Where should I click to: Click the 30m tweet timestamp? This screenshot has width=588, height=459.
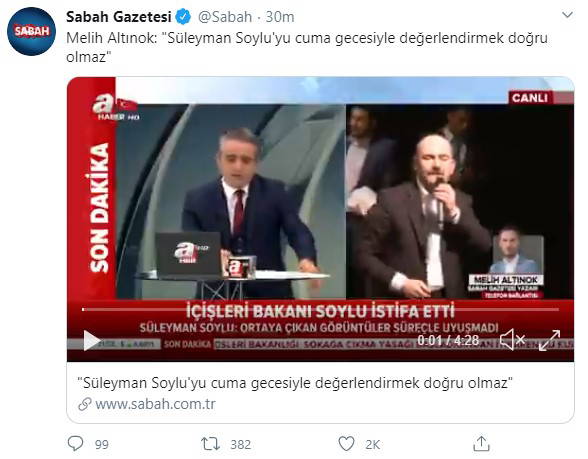tap(280, 17)
